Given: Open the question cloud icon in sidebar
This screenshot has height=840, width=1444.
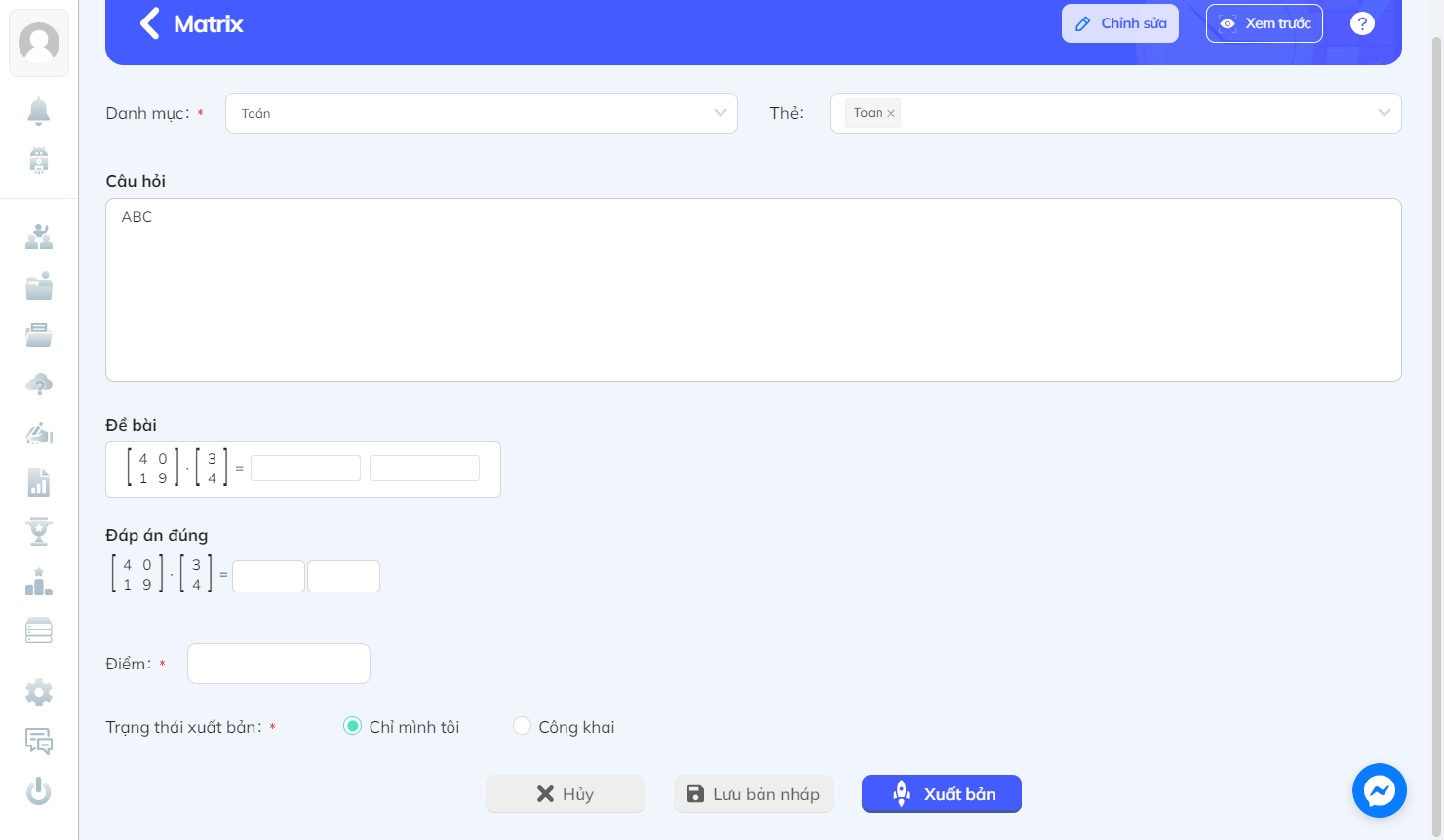Looking at the screenshot, I should tap(39, 384).
